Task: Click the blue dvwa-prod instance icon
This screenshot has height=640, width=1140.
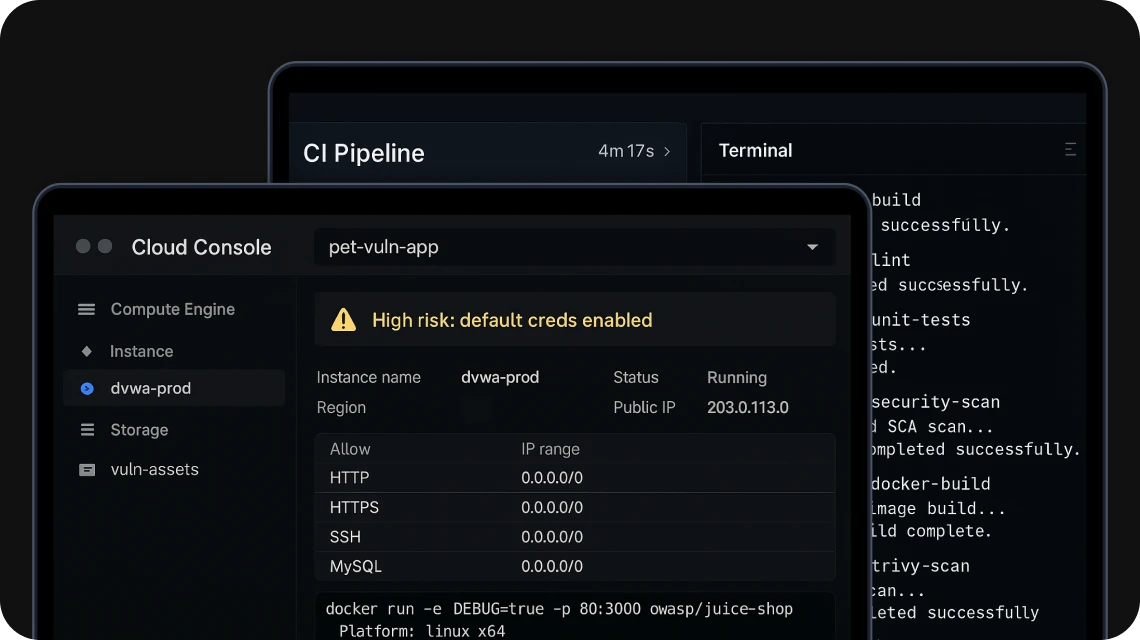Action: pyautogui.click(x=87, y=389)
